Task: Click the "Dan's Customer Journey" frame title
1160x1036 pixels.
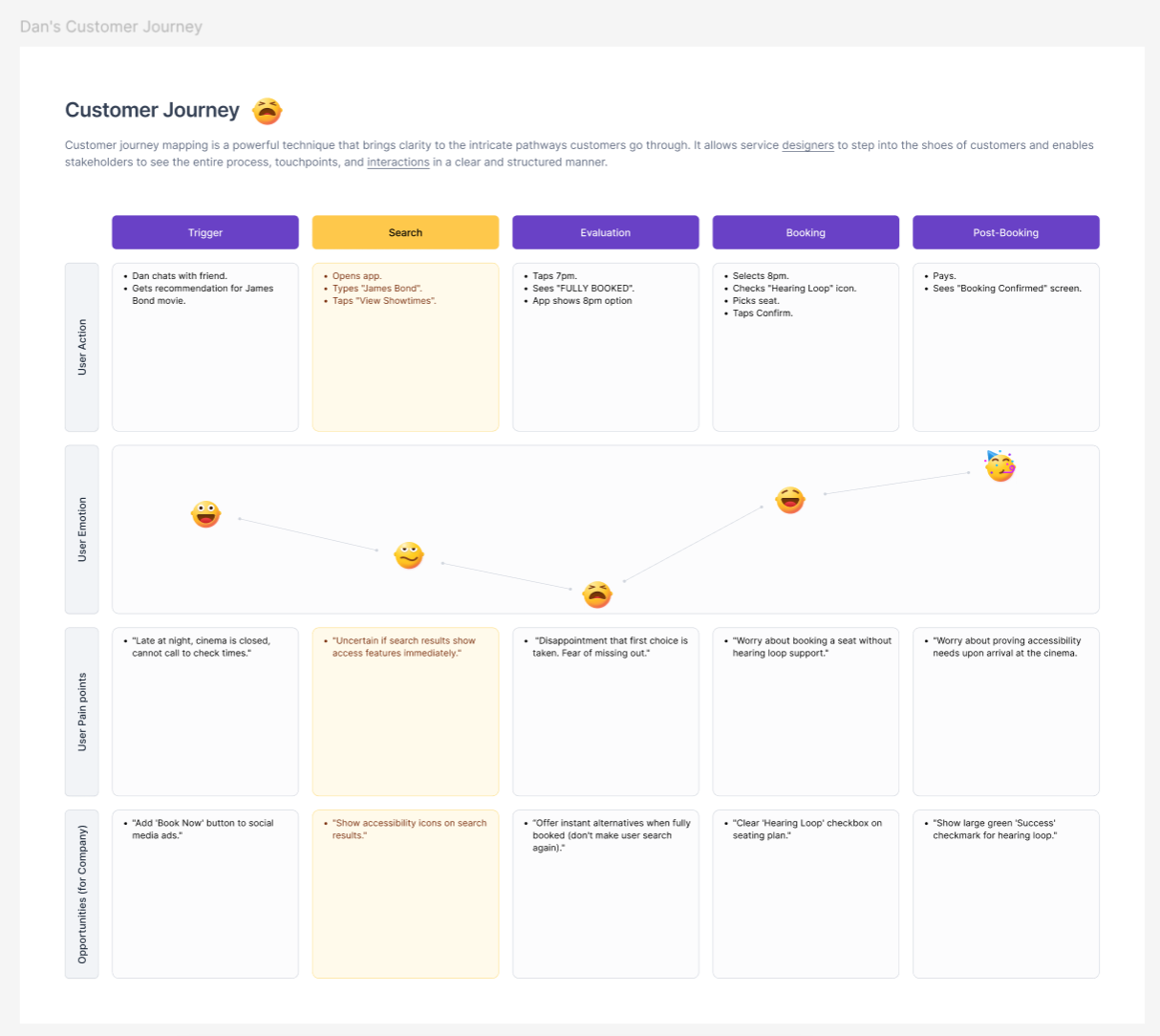Action: coord(111,27)
